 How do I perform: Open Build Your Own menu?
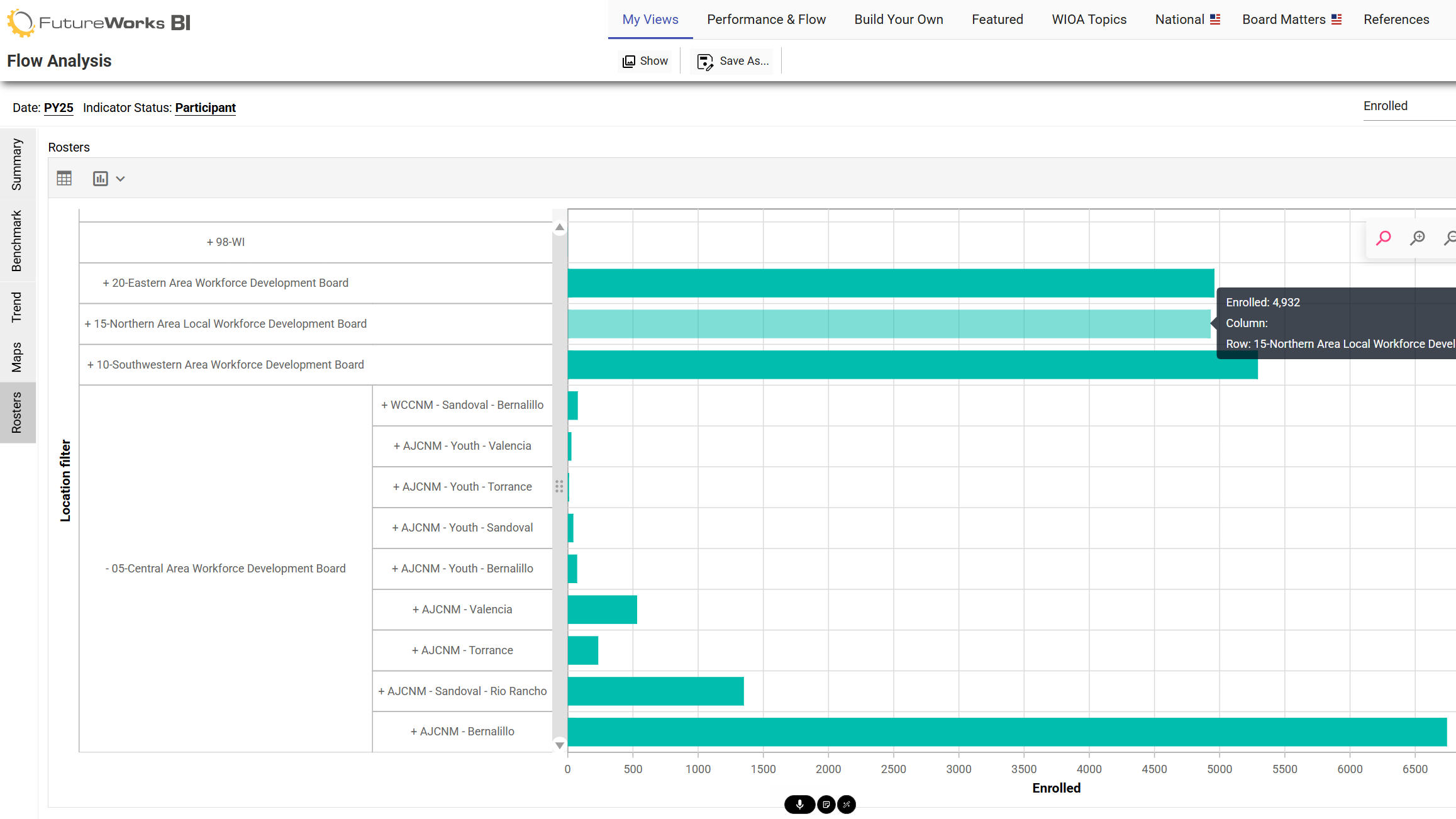tap(899, 19)
